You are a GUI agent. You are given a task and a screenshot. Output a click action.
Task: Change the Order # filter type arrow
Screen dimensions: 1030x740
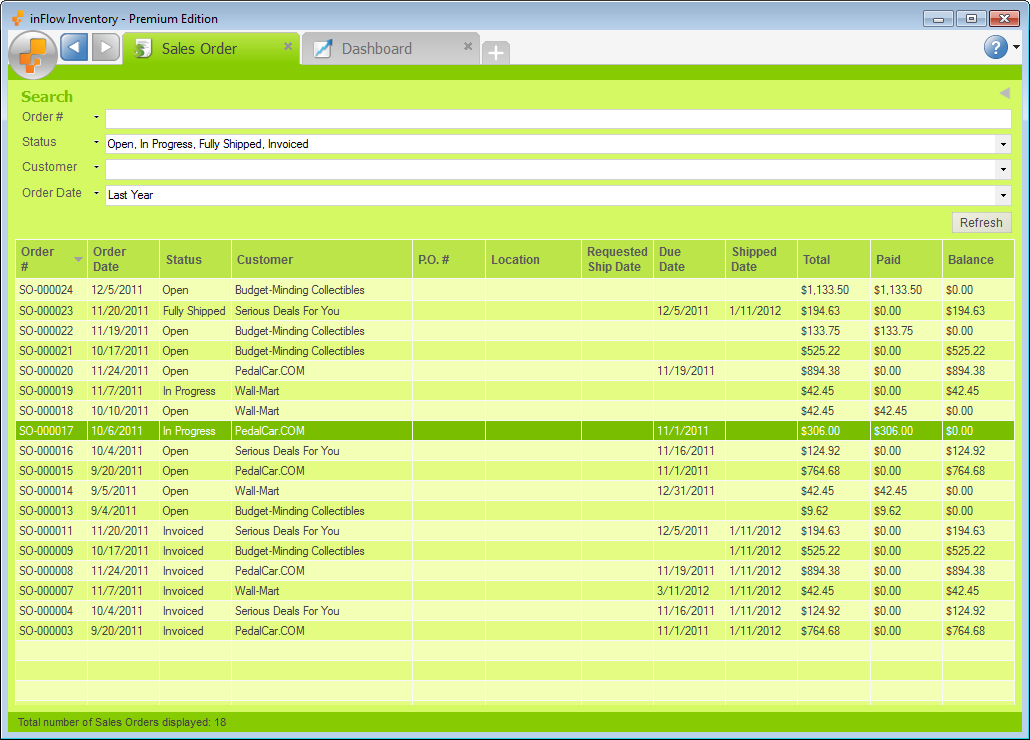pos(97,117)
